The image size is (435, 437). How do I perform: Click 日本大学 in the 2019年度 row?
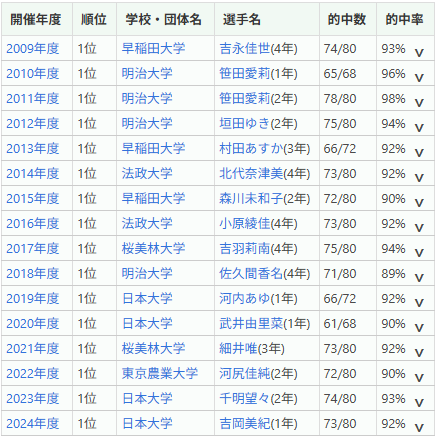pos(147,299)
